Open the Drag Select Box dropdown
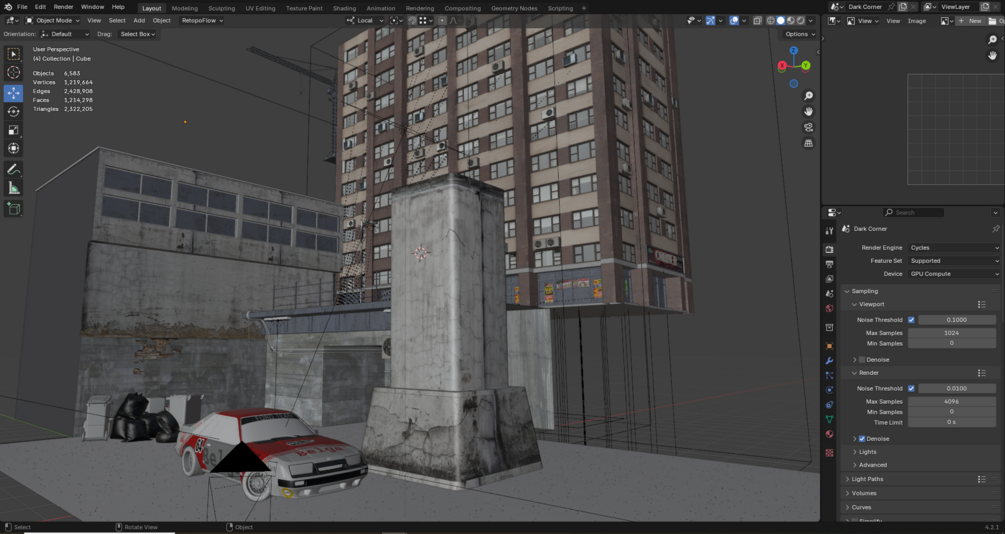Viewport: 1005px width, 534px height. [x=137, y=34]
